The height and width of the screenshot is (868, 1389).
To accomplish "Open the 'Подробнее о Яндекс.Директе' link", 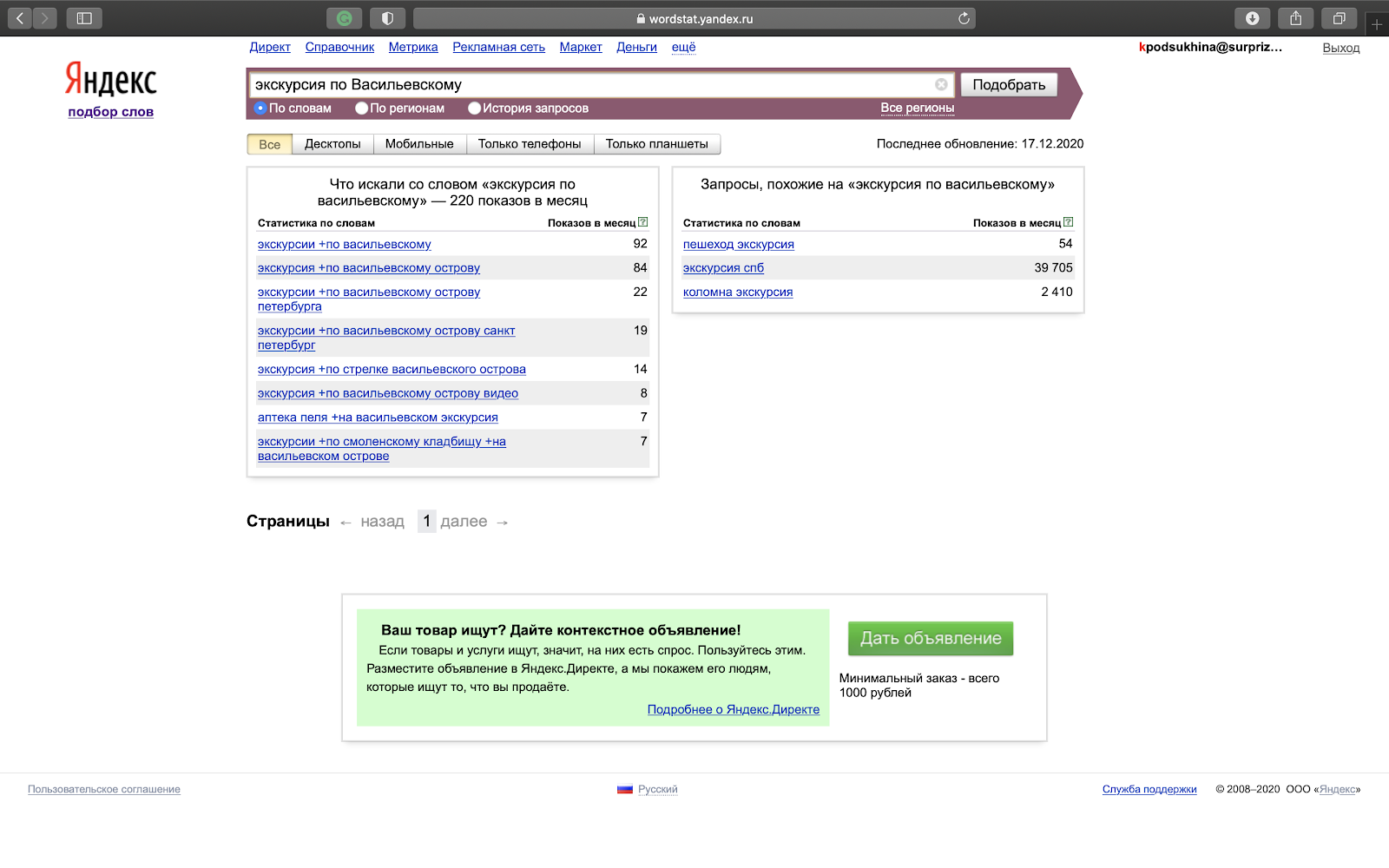I will click(734, 709).
